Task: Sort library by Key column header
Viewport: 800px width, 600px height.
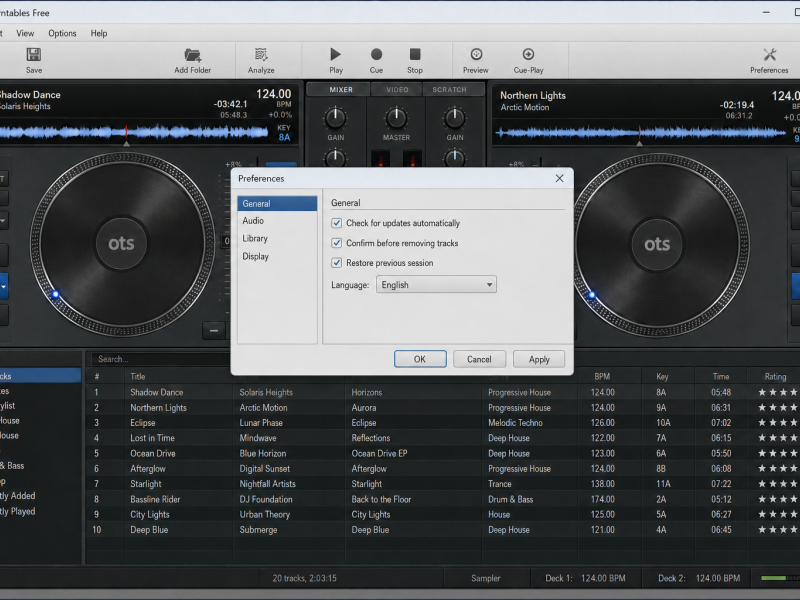Action: (662, 377)
